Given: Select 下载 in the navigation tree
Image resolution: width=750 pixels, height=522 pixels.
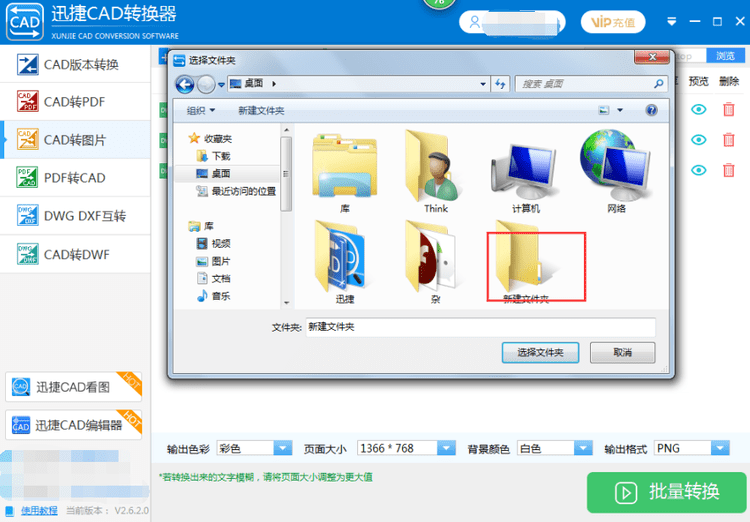Looking at the screenshot, I should coord(213,156).
